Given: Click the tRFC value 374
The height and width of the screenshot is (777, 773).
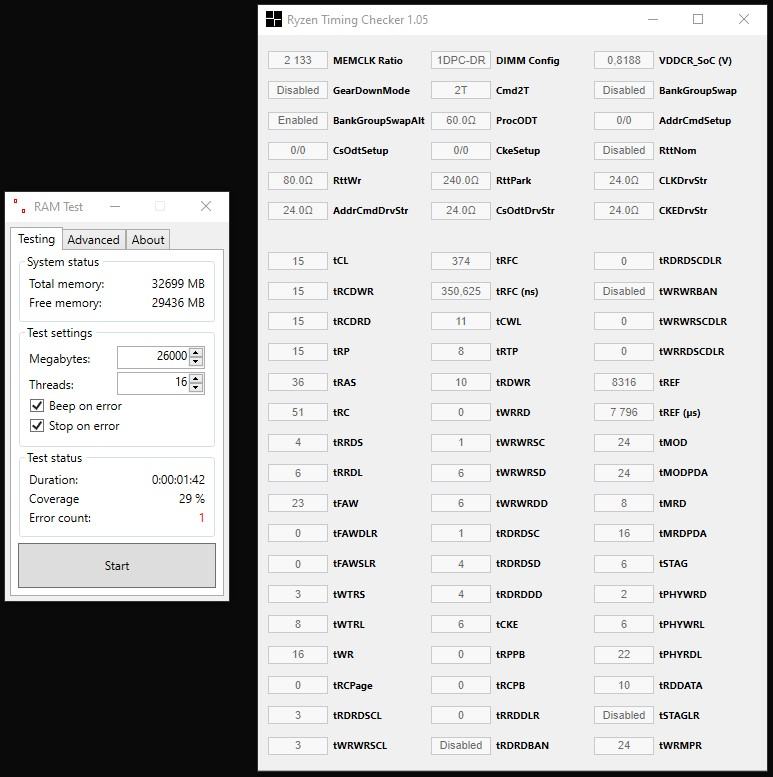Looking at the screenshot, I should 461,261.
